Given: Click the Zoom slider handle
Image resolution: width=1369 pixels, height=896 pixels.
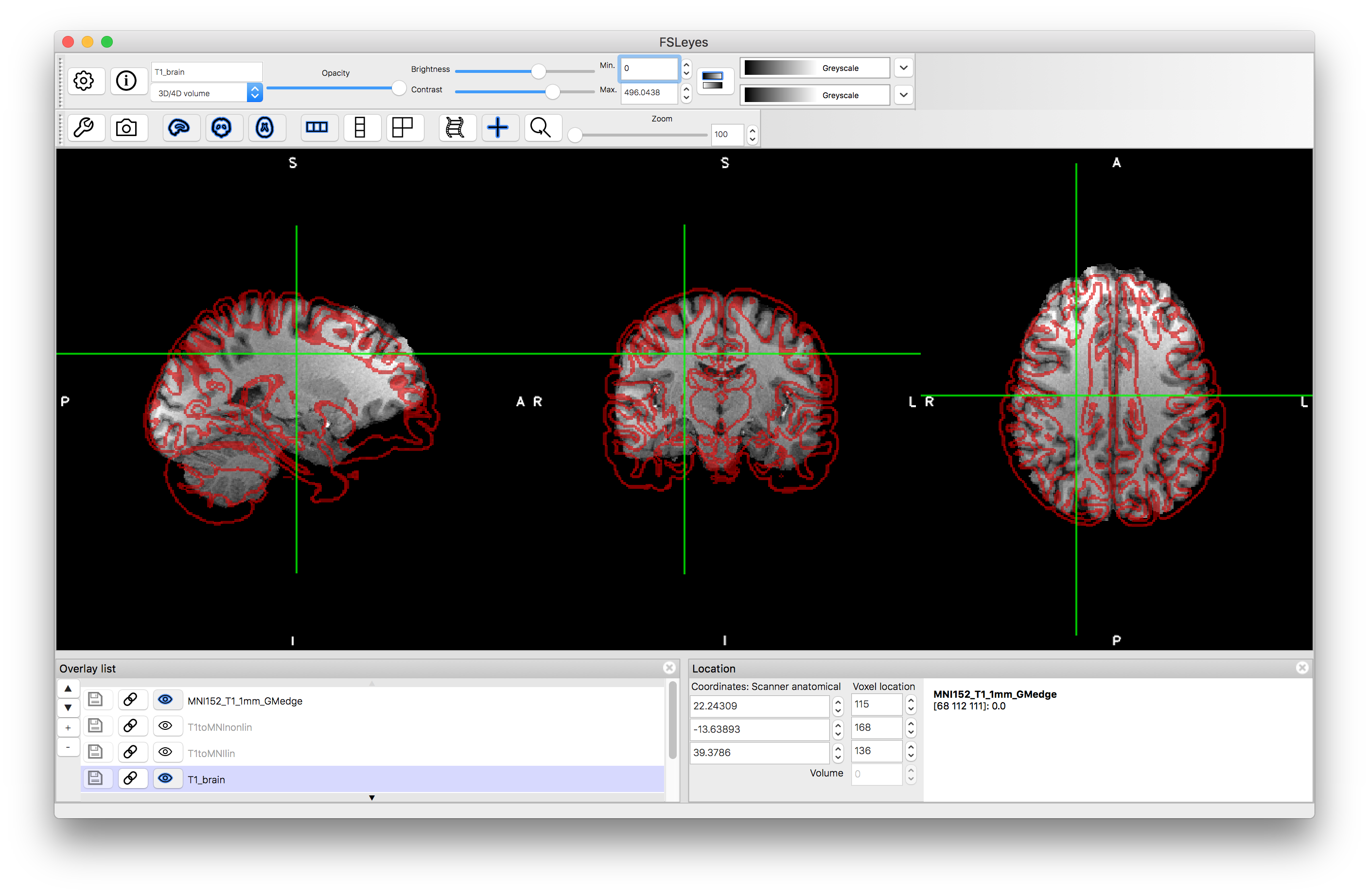Looking at the screenshot, I should [x=575, y=135].
